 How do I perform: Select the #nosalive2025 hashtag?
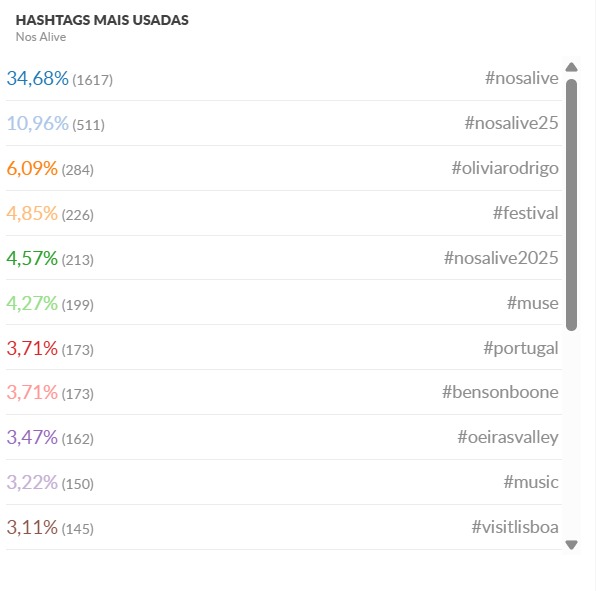click(x=501, y=258)
